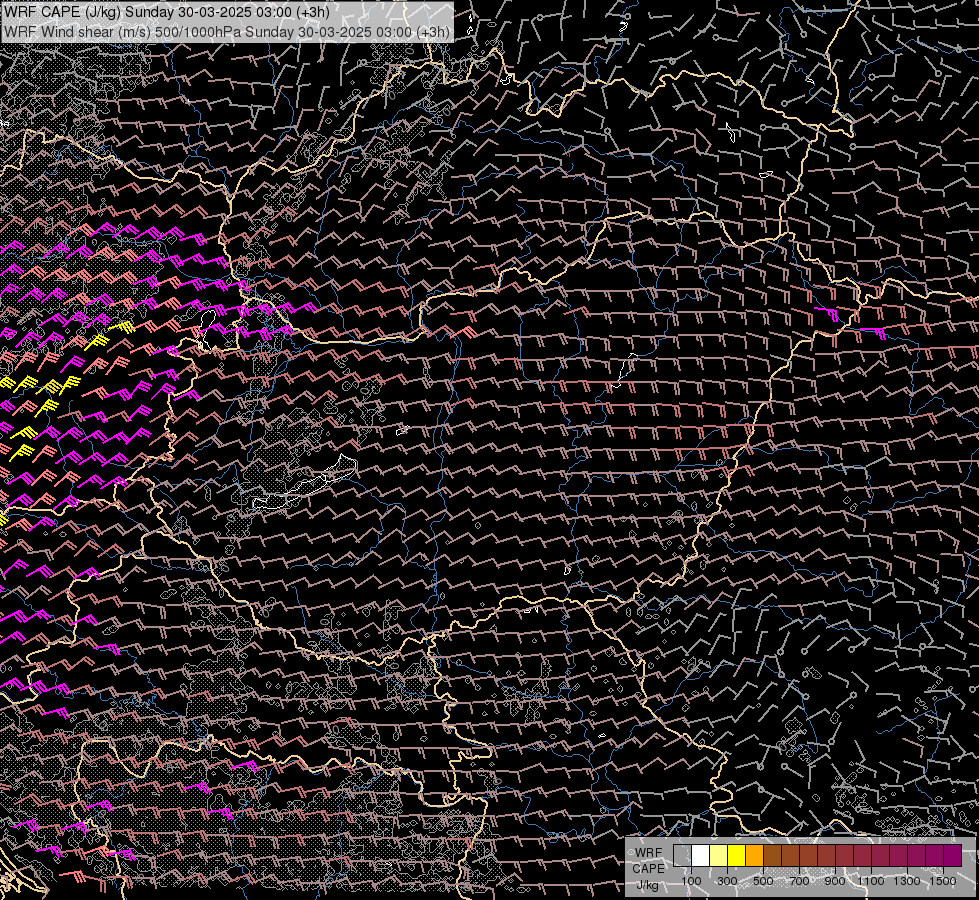
Task: Click the orange CAPE legend swatch
Action: pos(754,856)
